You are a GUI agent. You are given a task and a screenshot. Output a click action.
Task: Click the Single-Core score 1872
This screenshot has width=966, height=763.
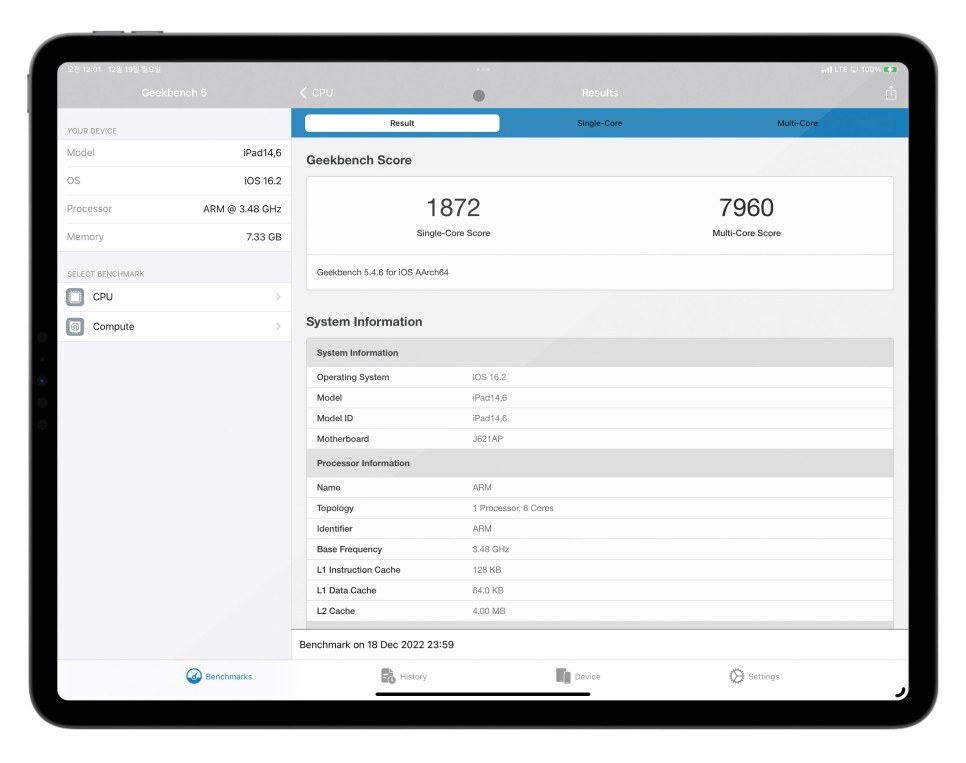pos(453,208)
